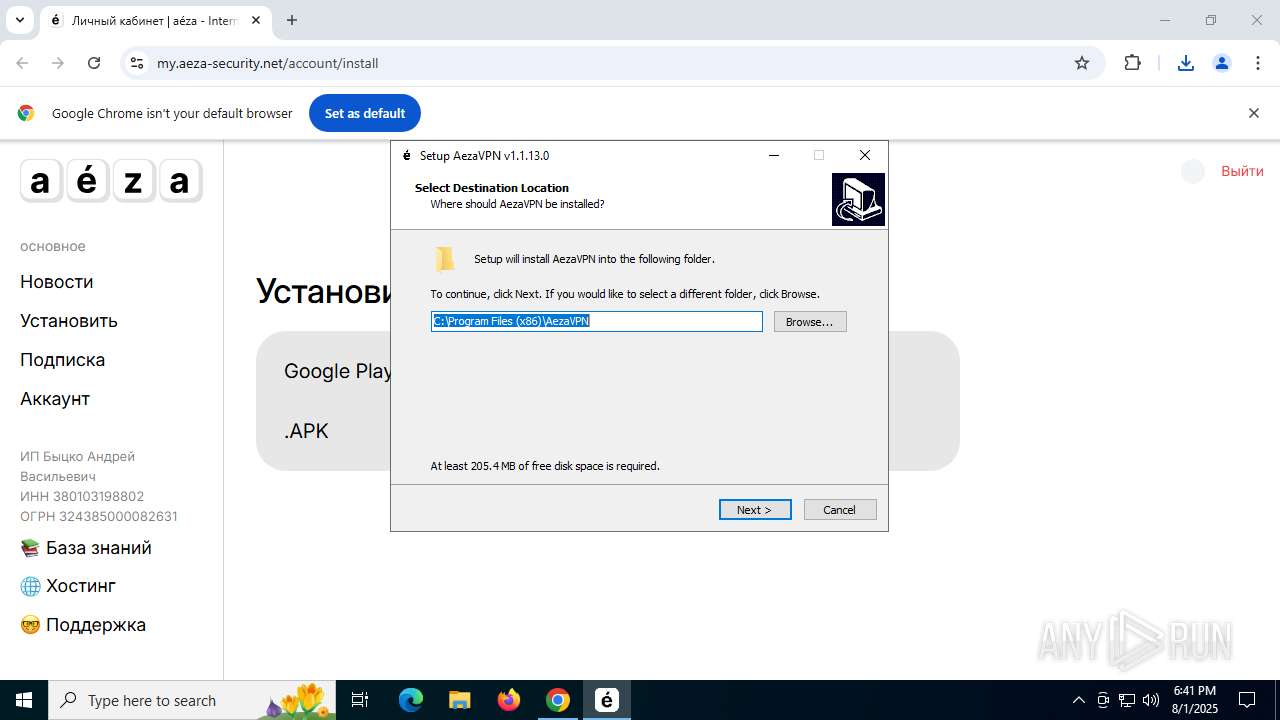Open File Explorer from the taskbar

click(459, 700)
